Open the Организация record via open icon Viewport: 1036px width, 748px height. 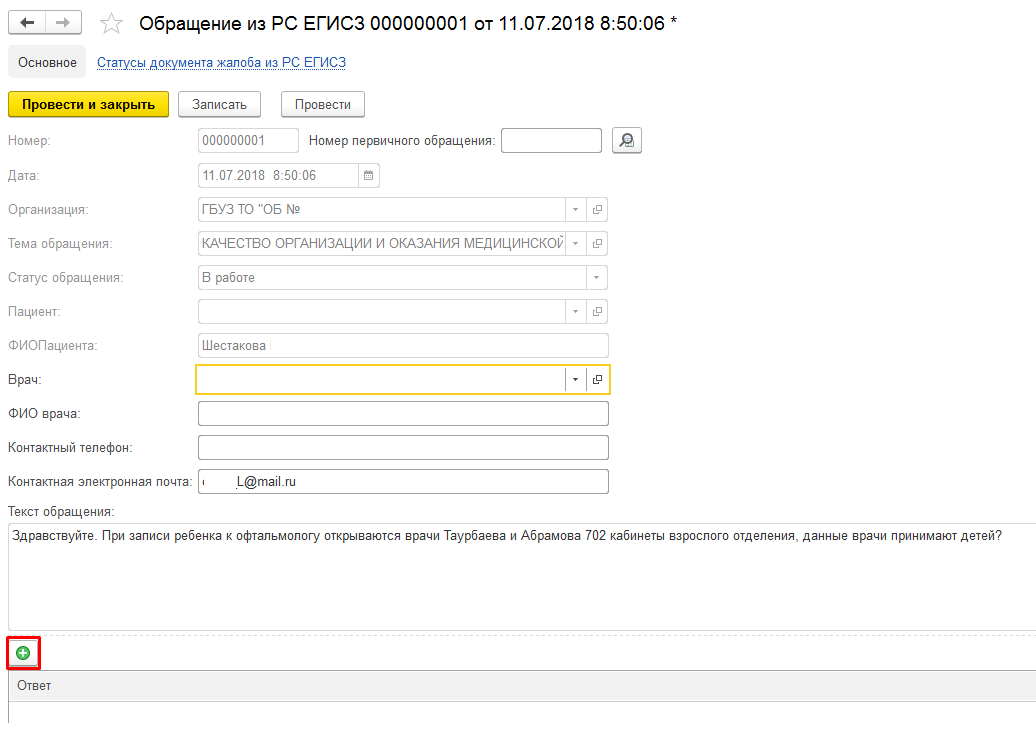click(597, 210)
